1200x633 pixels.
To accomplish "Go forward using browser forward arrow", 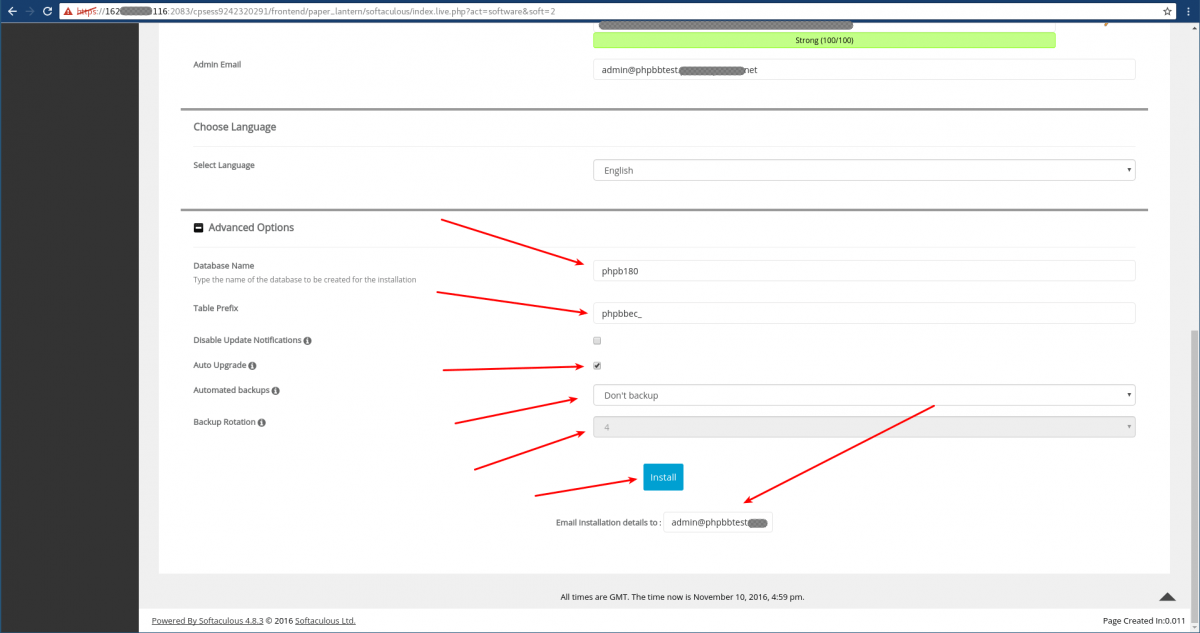I will 28,11.
